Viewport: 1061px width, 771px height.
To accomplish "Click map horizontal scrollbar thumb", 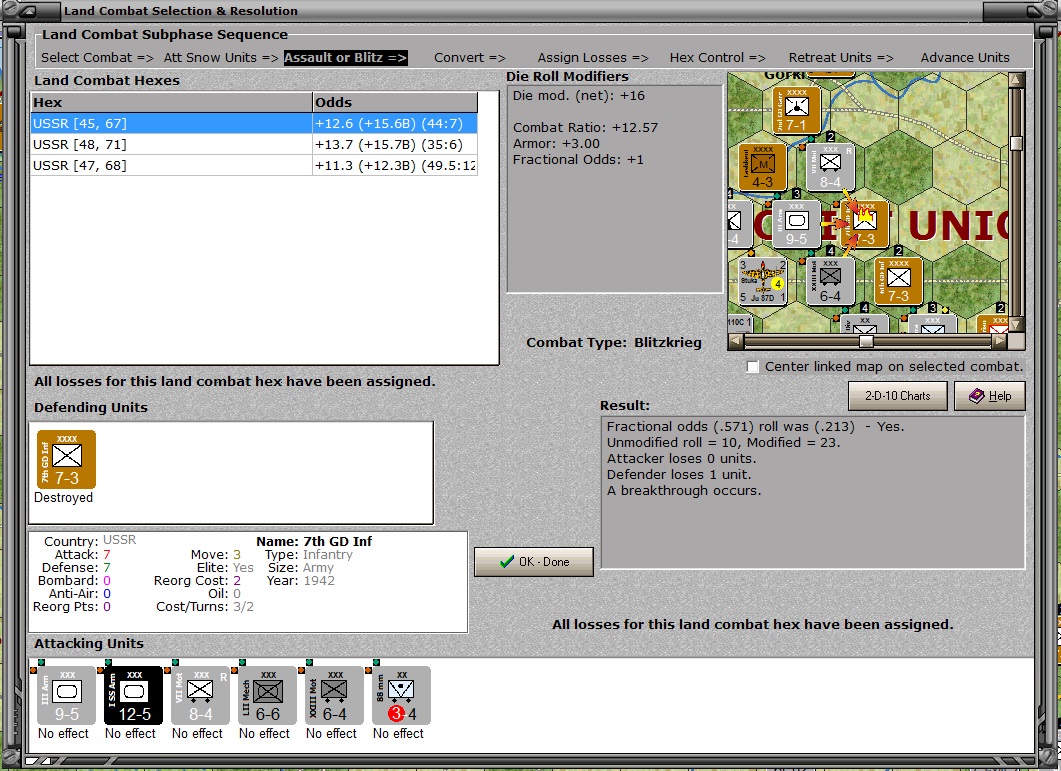I will [866, 341].
